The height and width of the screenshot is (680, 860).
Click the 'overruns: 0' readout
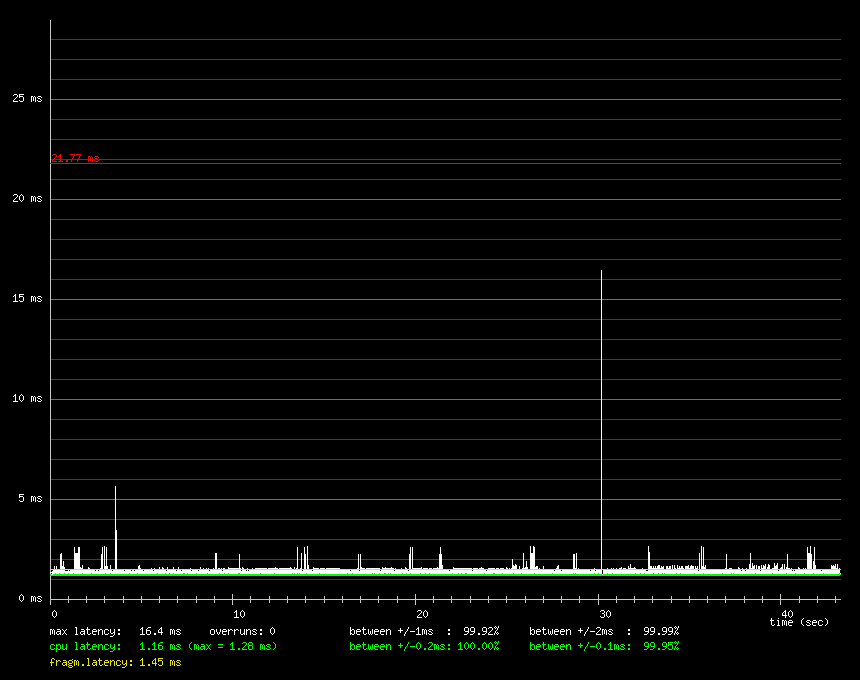(x=242, y=632)
